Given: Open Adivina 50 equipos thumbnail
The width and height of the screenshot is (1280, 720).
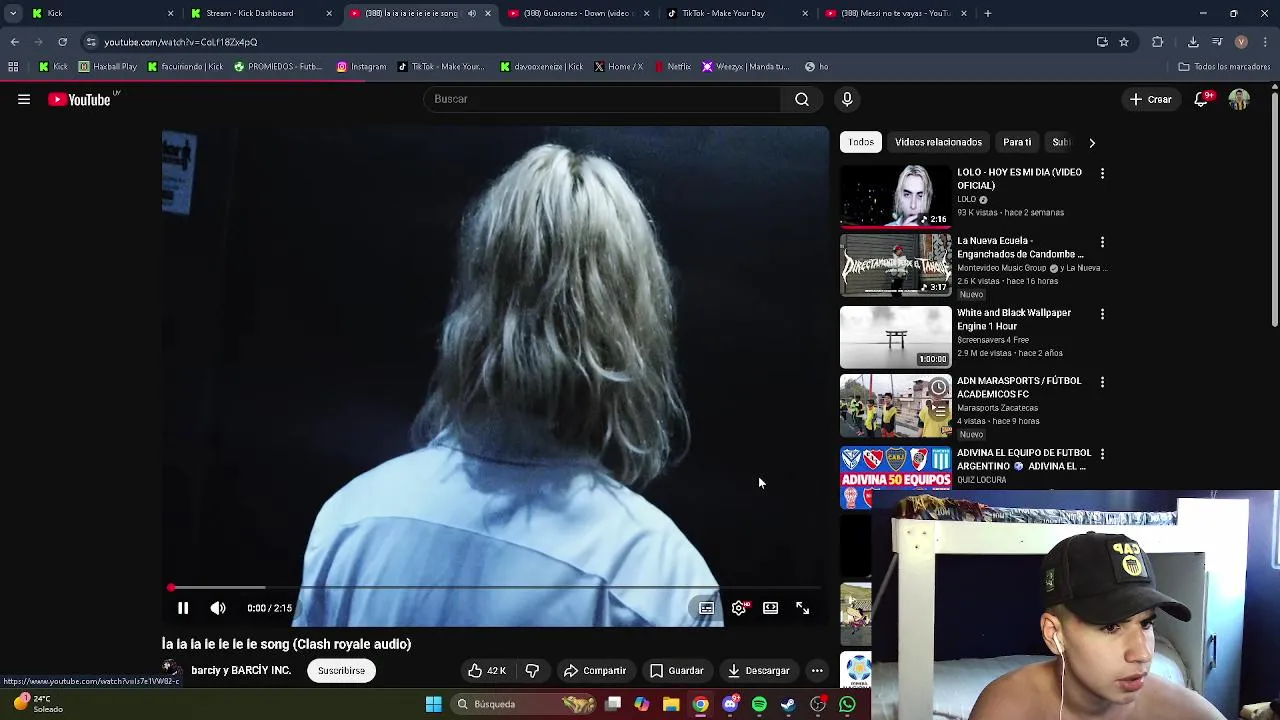Looking at the screenshot, I should tap(896, 477).
